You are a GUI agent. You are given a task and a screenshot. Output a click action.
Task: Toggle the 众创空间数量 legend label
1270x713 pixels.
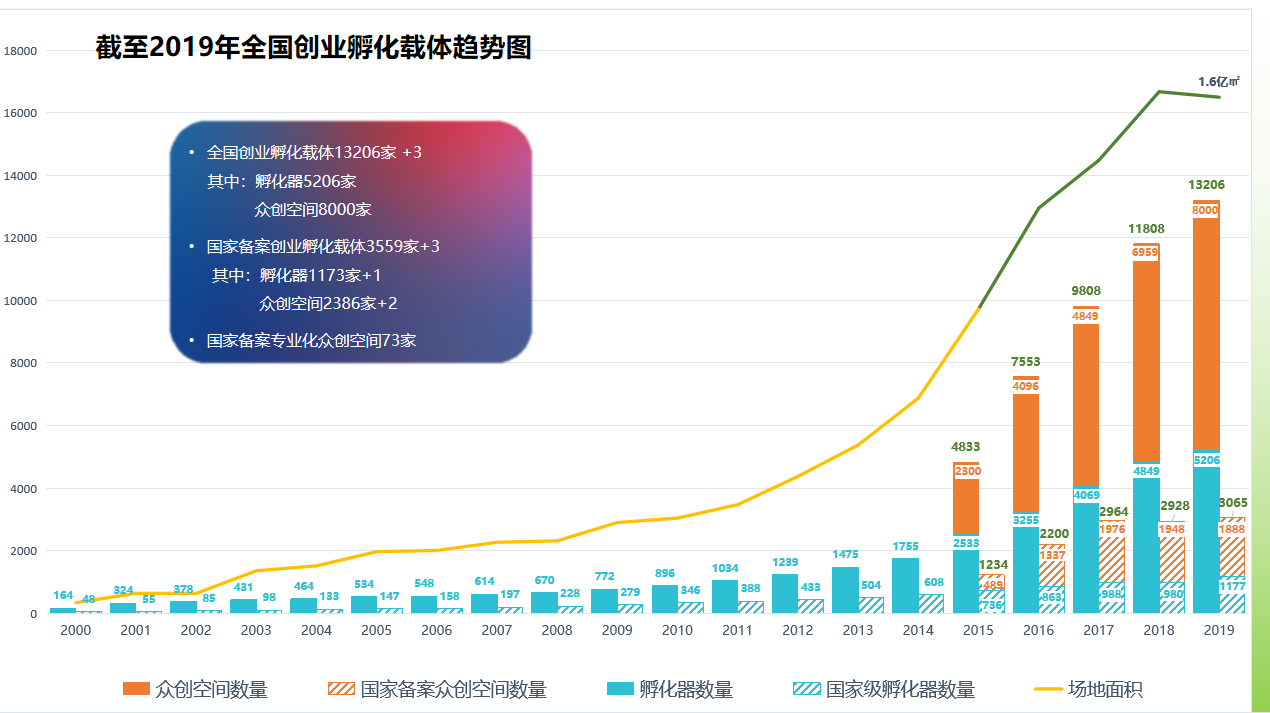pyautogui.click(x=211, y=689)
